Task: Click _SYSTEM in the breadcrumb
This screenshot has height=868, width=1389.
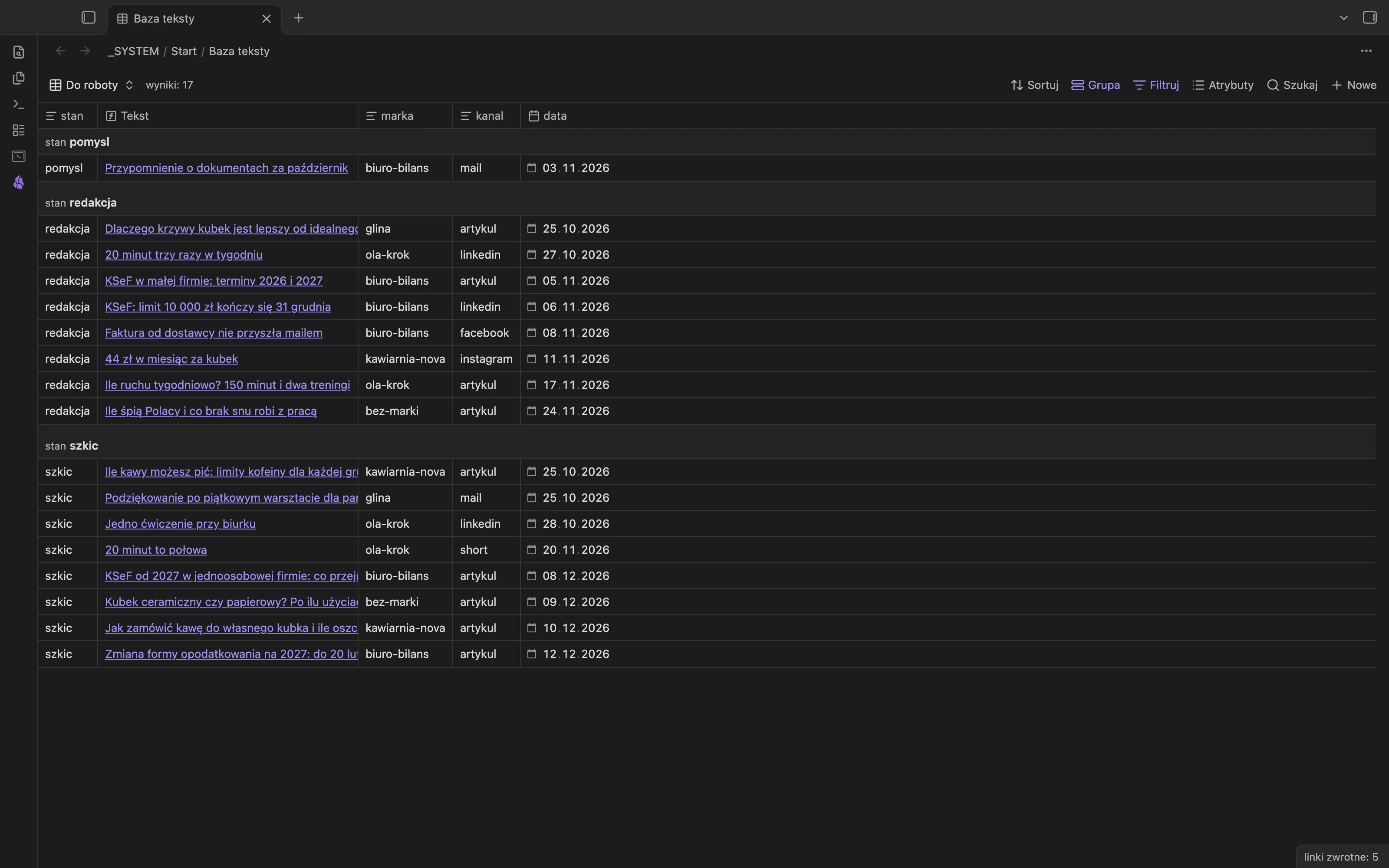Action: (133, 51)
